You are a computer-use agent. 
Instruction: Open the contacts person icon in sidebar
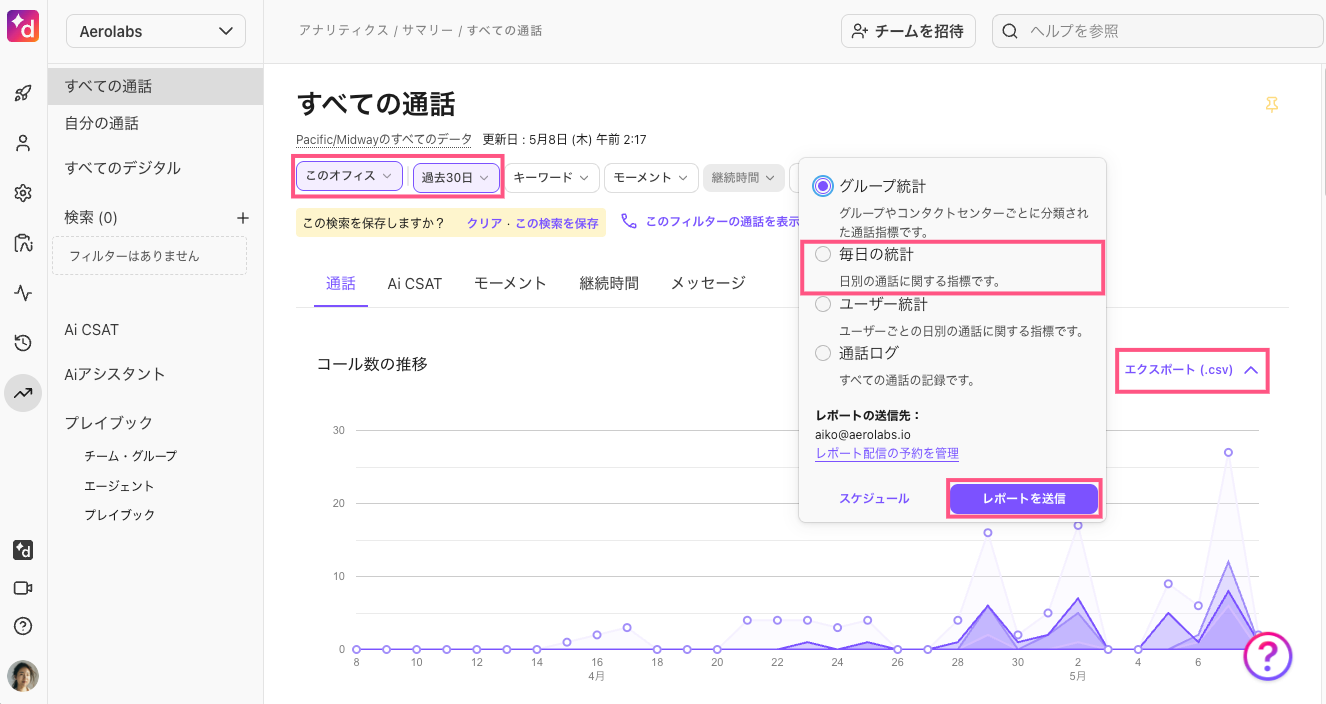(x=23, y=143)
